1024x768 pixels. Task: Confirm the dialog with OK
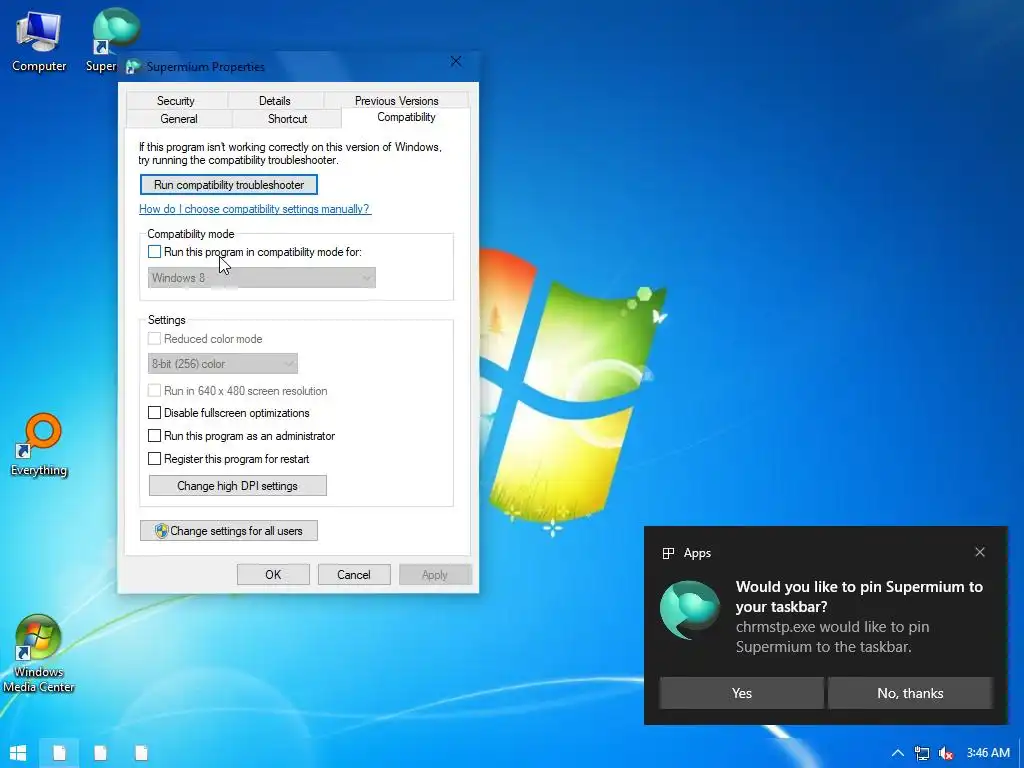click(273, 575)
